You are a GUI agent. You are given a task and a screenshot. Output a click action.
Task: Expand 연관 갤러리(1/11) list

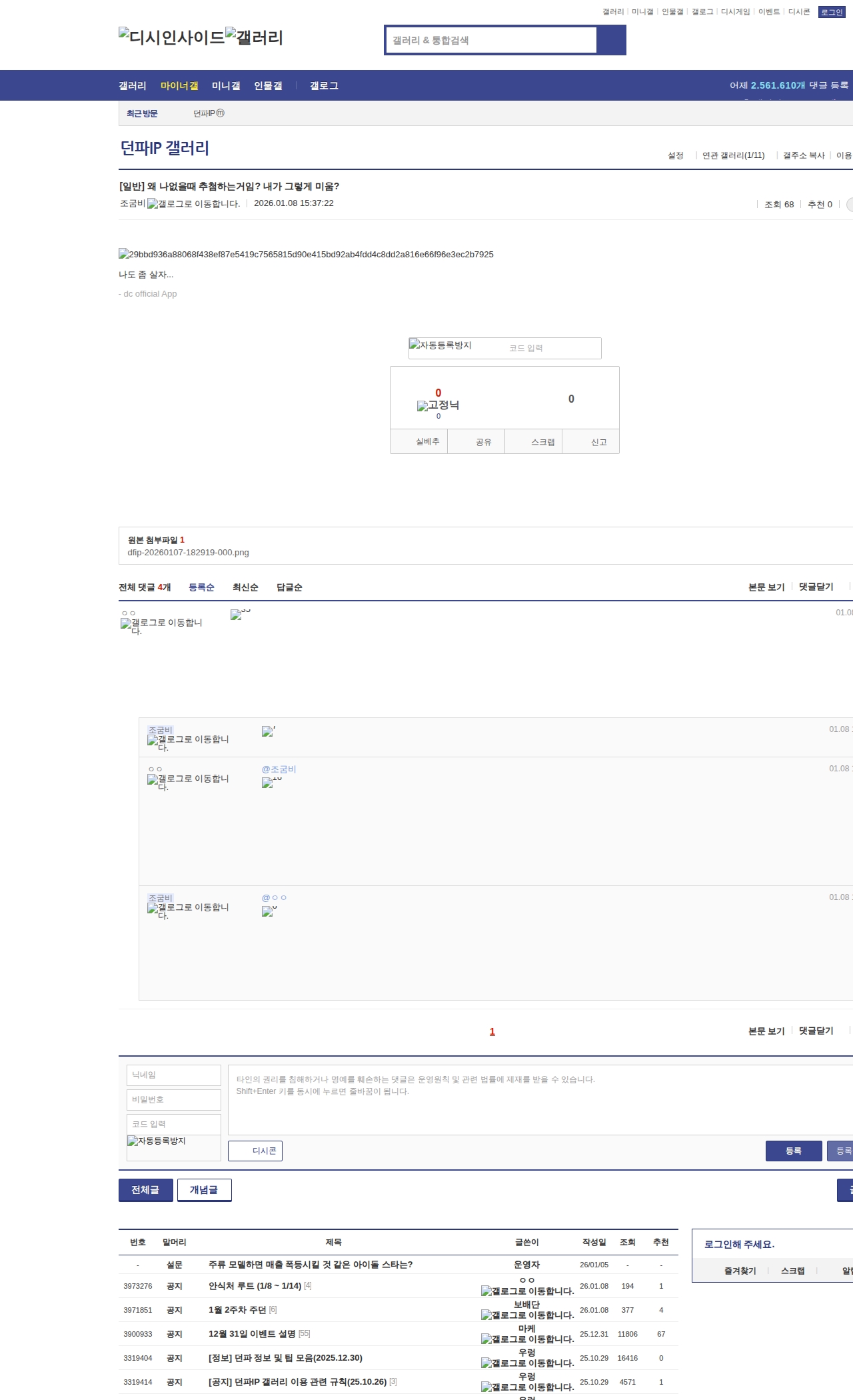(733, 155)
